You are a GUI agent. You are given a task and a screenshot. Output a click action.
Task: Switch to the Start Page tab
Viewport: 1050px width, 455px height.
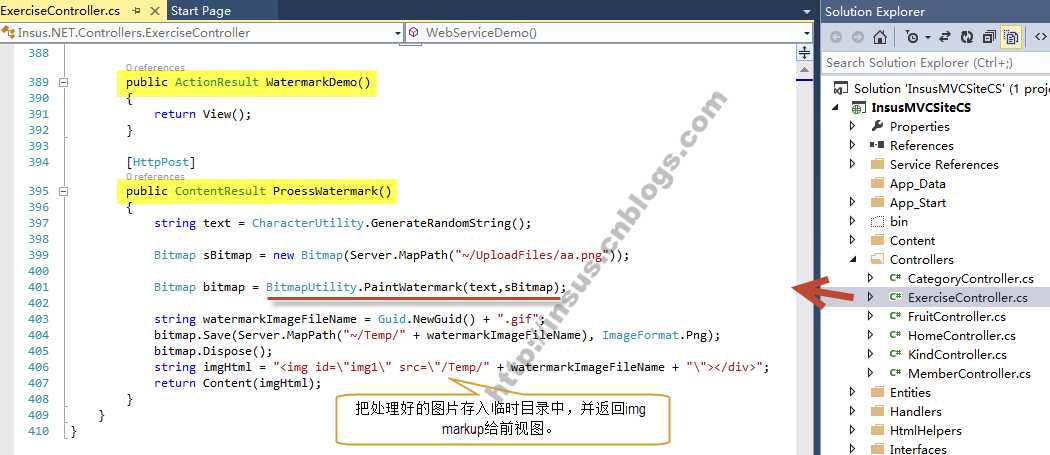click(x=201, y=11)
